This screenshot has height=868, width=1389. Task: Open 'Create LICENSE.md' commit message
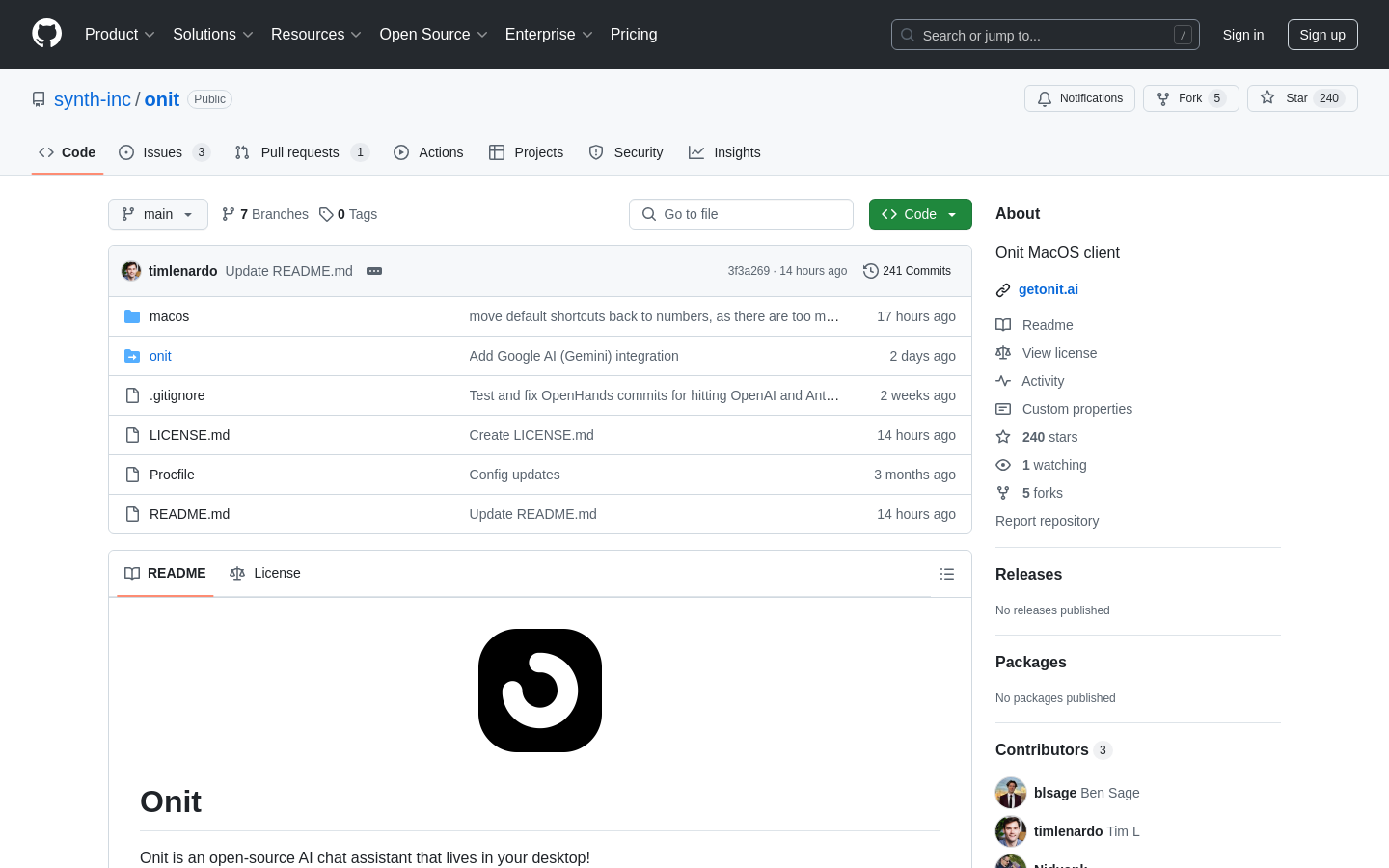tap(531, 435)
